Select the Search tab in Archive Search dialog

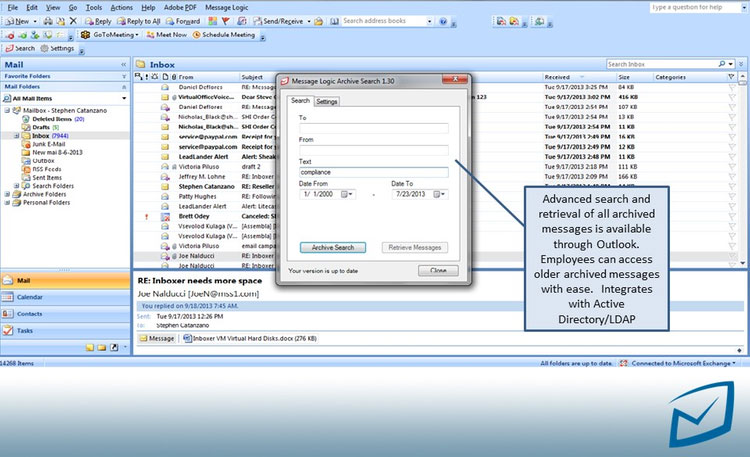pyautogui.click(x=300, y=100)
